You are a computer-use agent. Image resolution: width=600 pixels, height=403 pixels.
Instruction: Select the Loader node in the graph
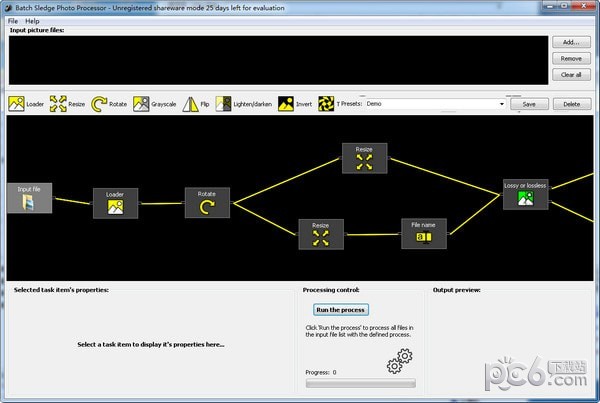[x=115, y=203]
